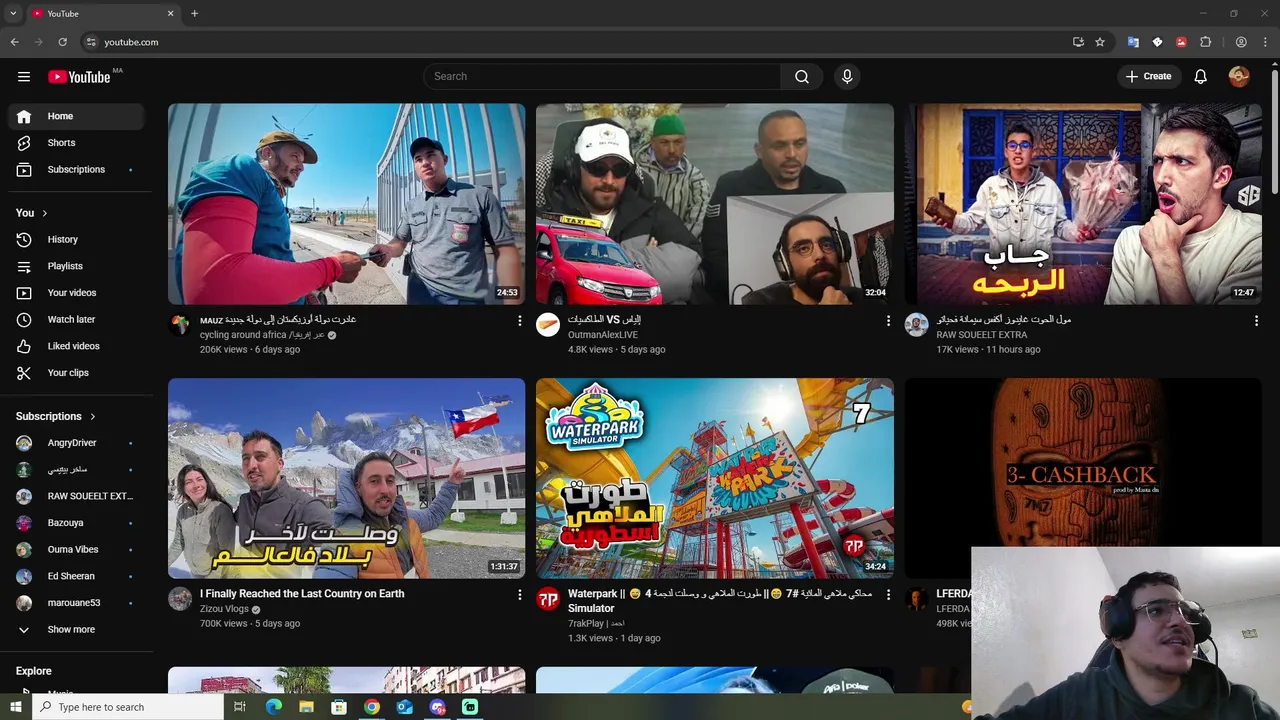Screen dimensions: 1280x720
Task: Open the notifications bell
Action: pos(1201,76)
